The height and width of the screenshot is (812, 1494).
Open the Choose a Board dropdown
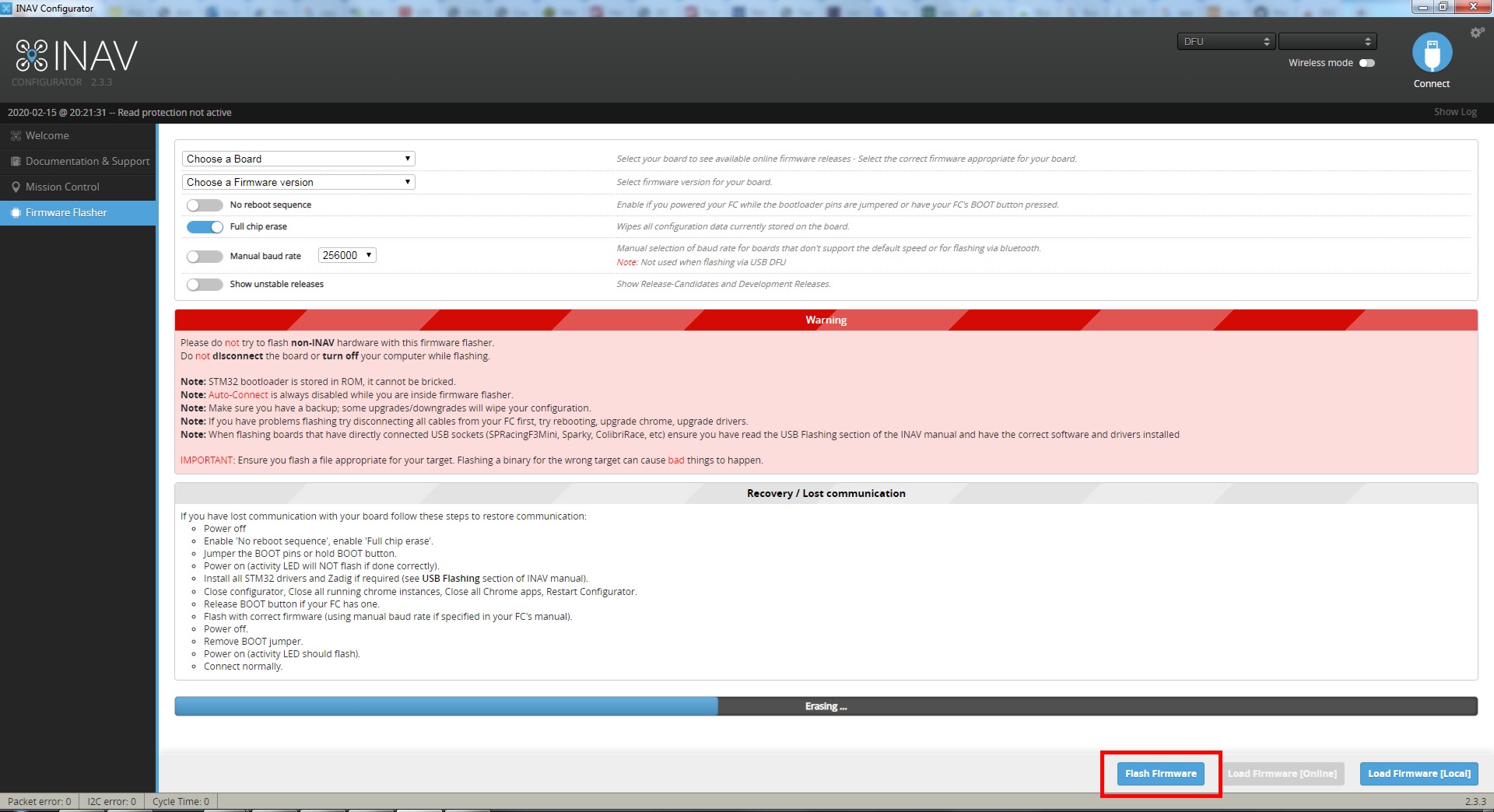[x=298, y=159]
